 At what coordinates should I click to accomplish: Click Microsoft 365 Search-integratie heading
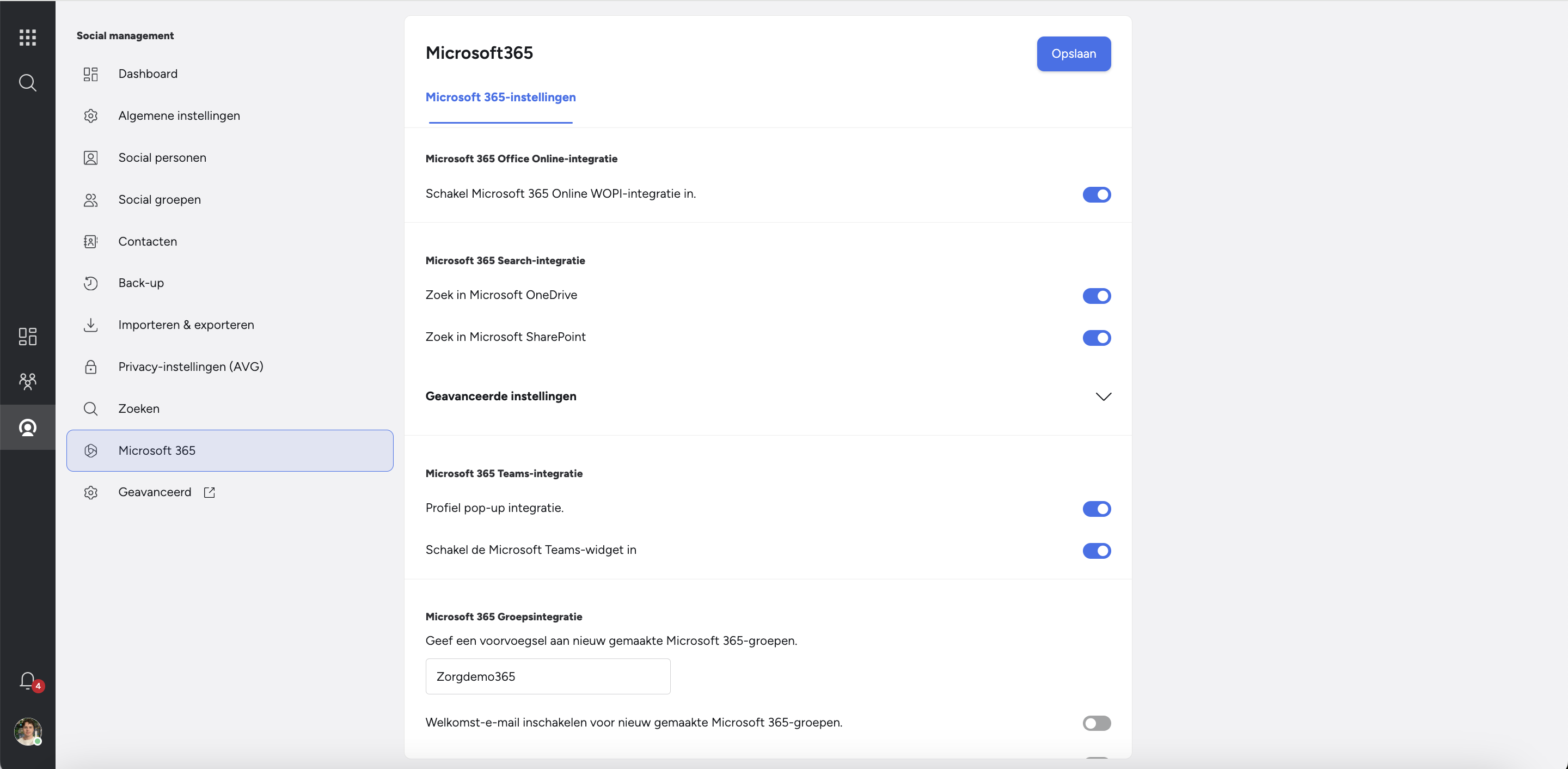505,260
